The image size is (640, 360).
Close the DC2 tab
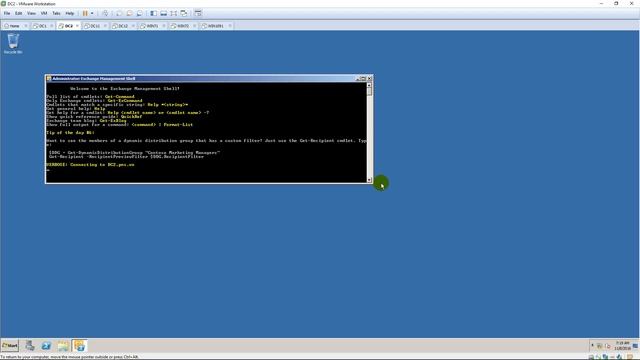pyautogui.click(x=77, y=26)
